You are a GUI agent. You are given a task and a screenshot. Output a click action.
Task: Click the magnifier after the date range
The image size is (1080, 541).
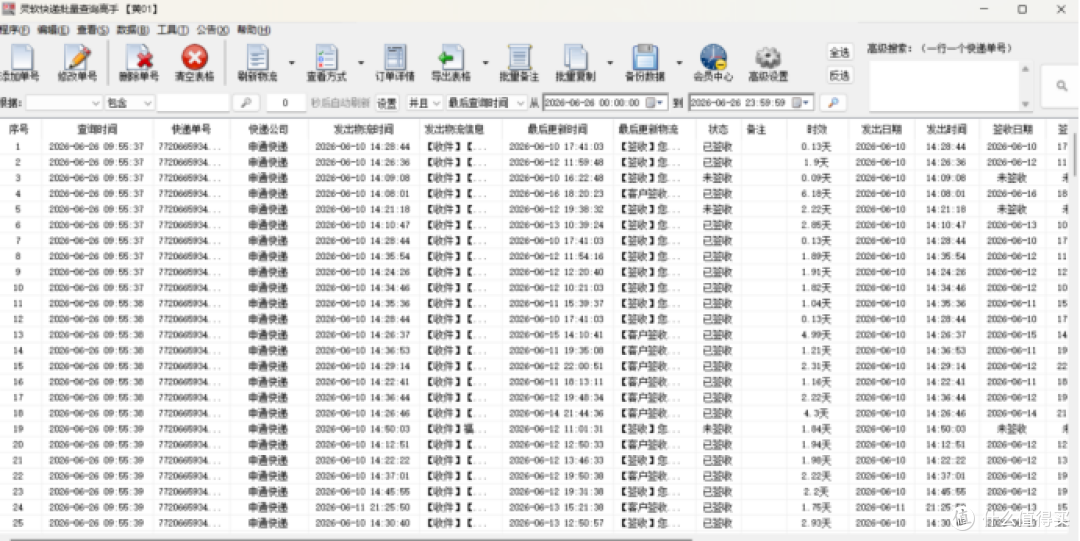833,103
